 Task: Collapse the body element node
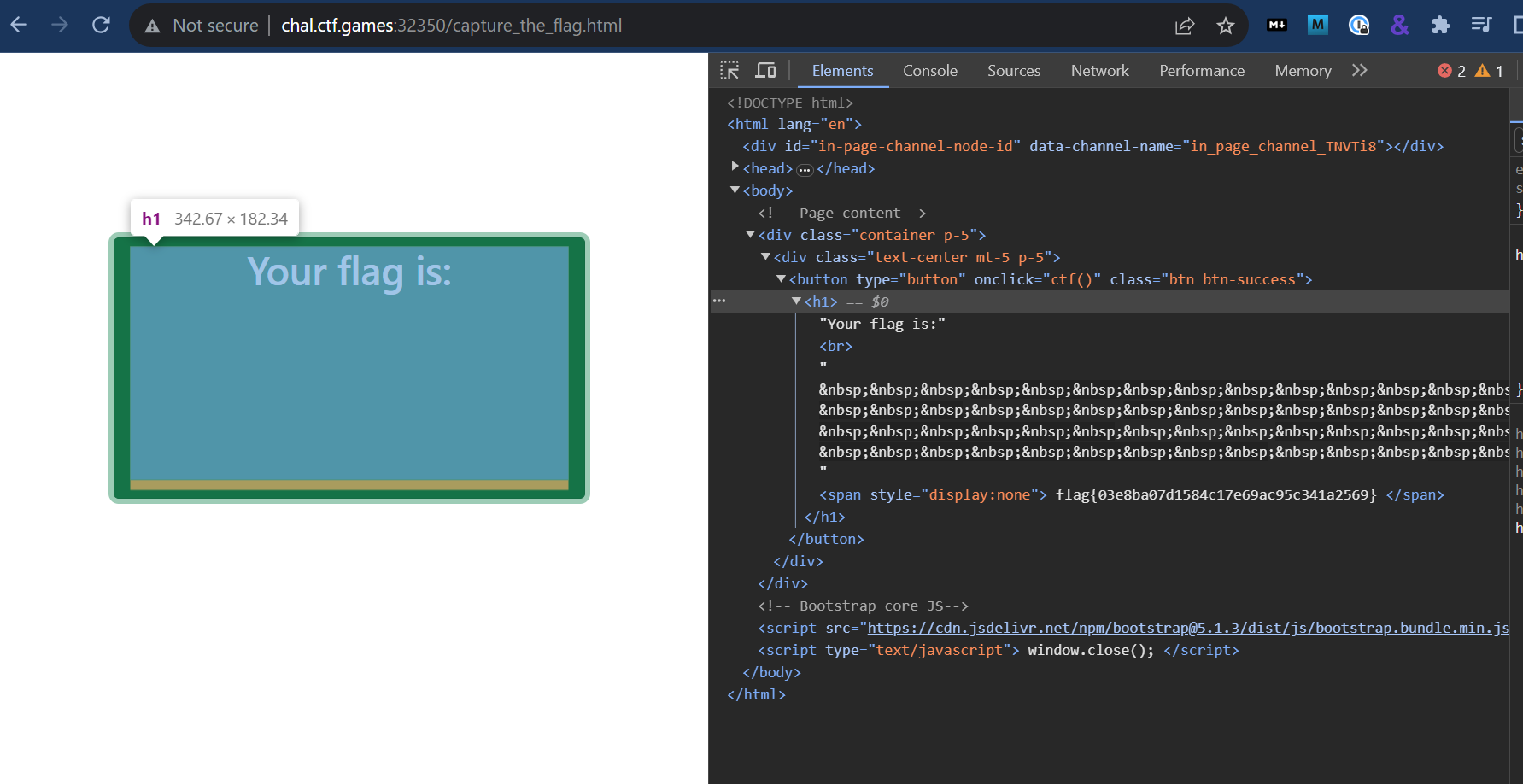(735, 190)
